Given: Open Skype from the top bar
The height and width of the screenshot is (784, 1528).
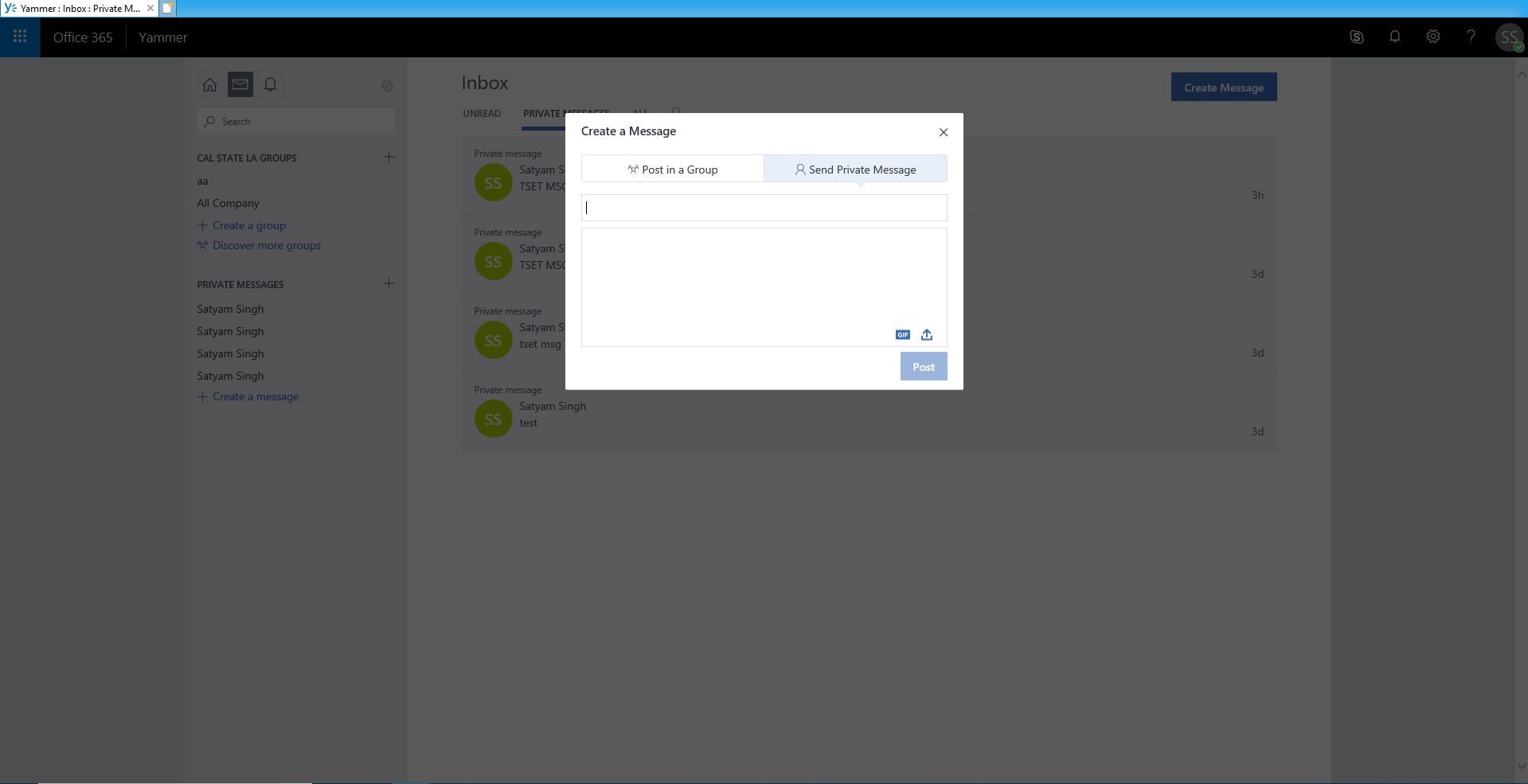Looking at the screenshot, I should point(1357,37).
